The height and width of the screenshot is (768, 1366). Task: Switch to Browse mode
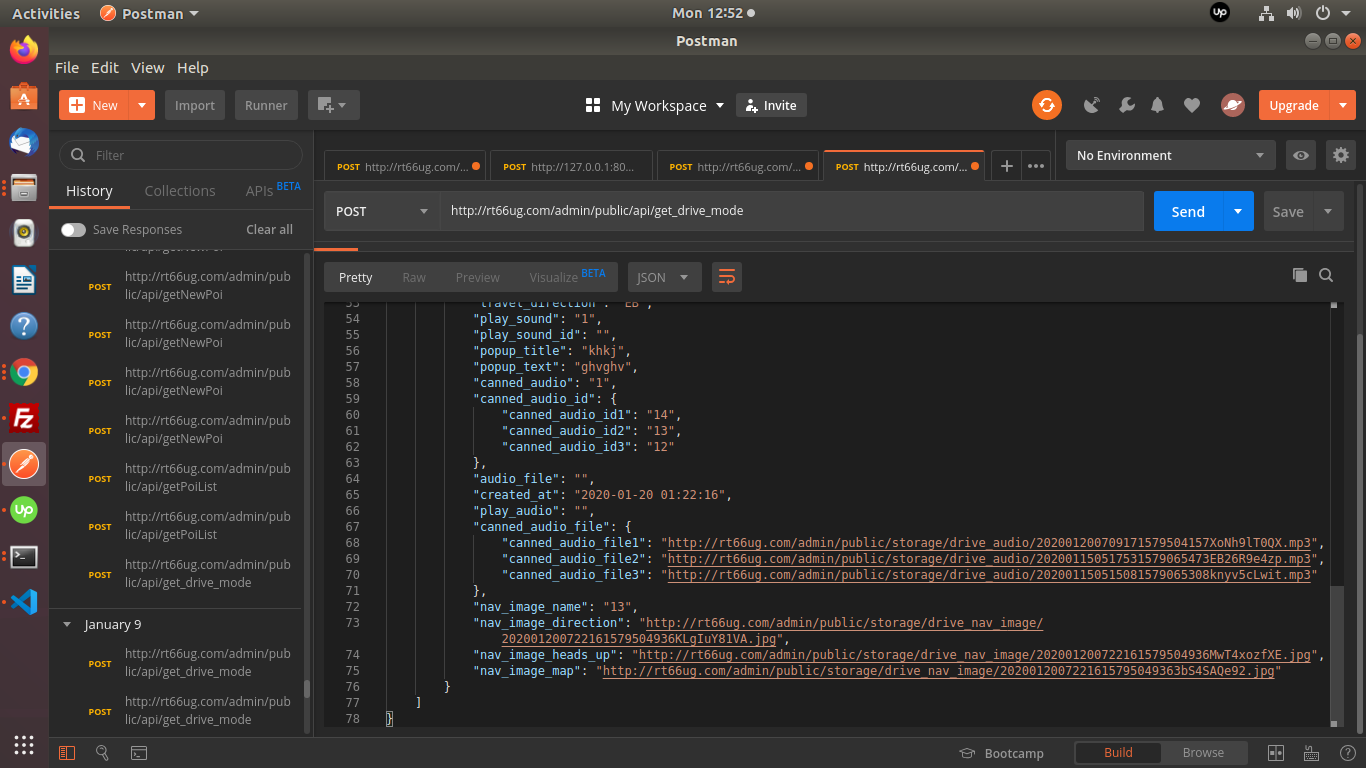point(1203,753)
